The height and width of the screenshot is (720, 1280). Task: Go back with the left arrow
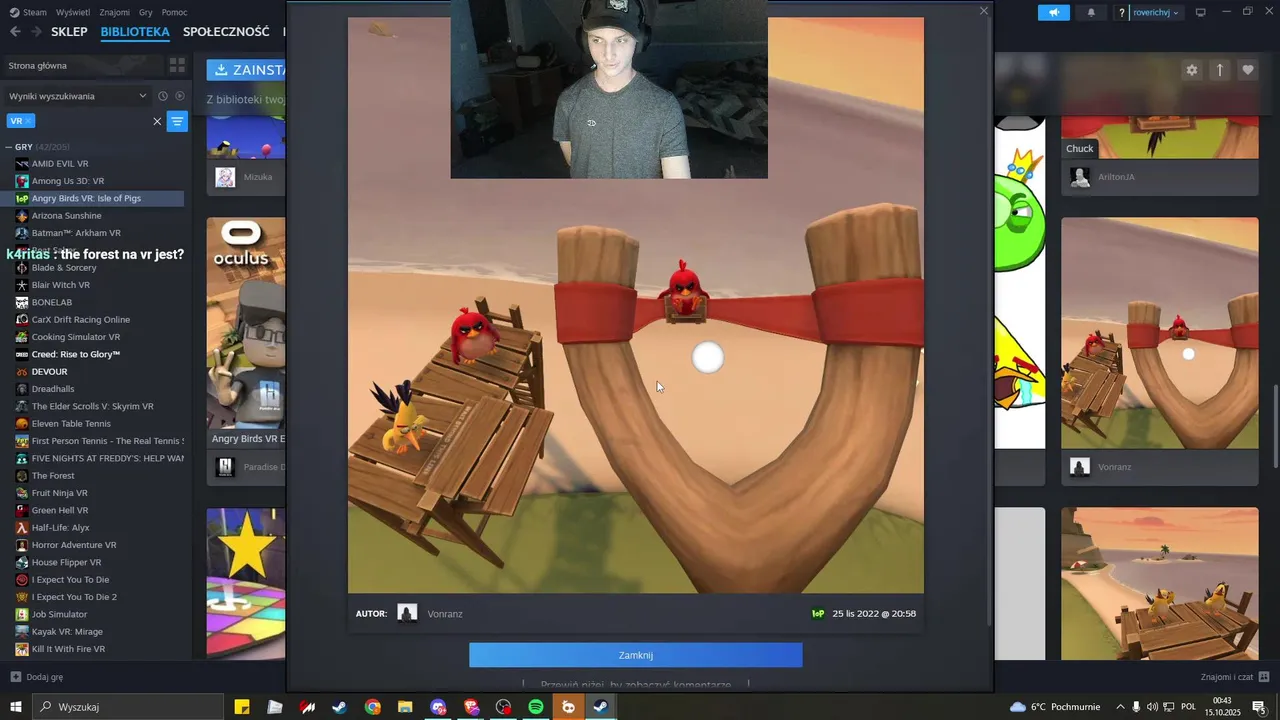click(x=15, y=32)
